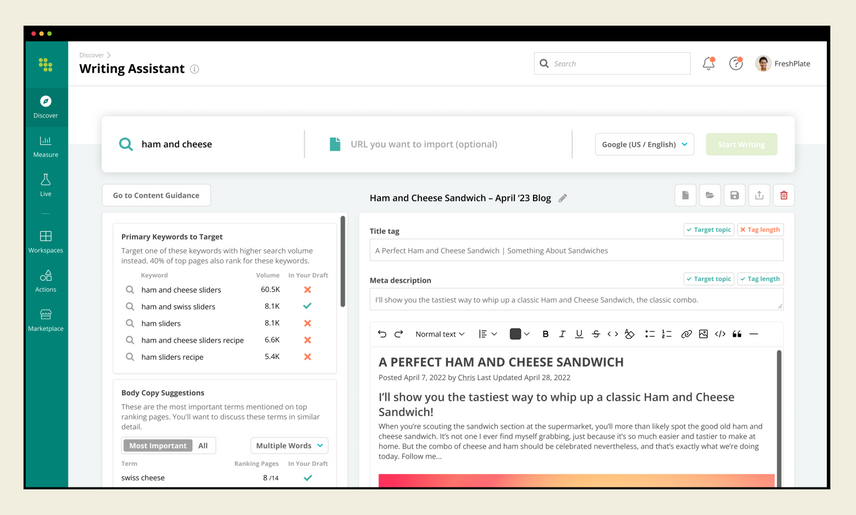Image resolution: width=856 pixels, height=515 pixels.
Task: Create a new document with page icon
Action: [x=685, y=196]
